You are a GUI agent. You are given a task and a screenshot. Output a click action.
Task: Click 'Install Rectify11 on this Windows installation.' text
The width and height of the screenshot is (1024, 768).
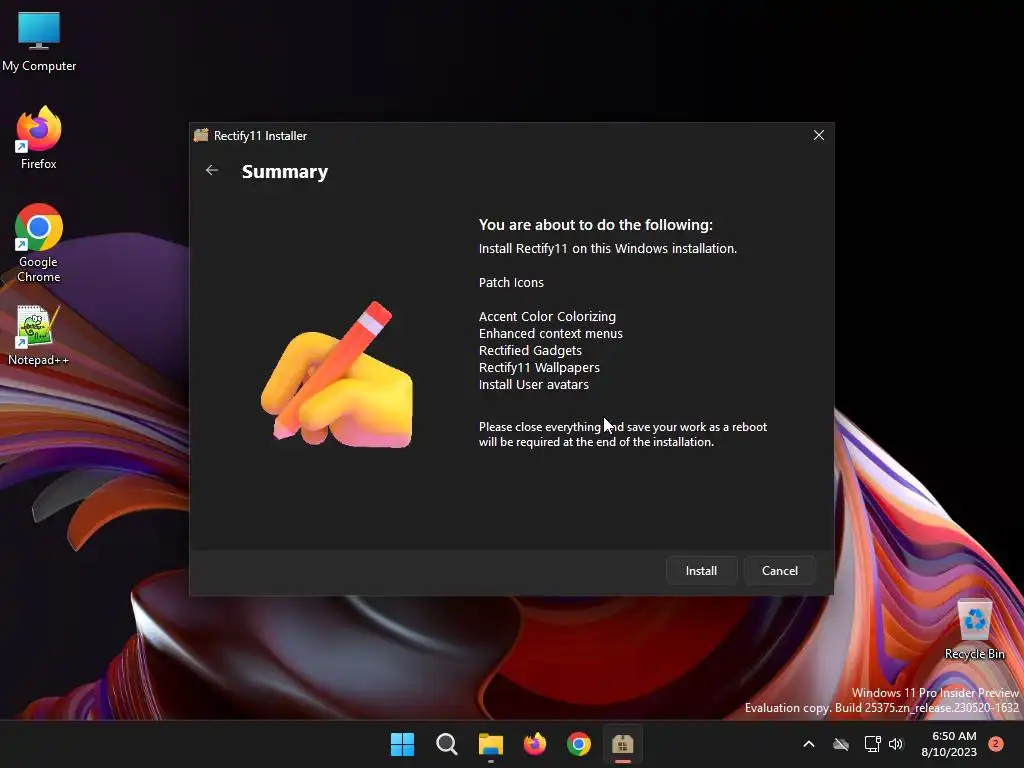pos(608,248)
